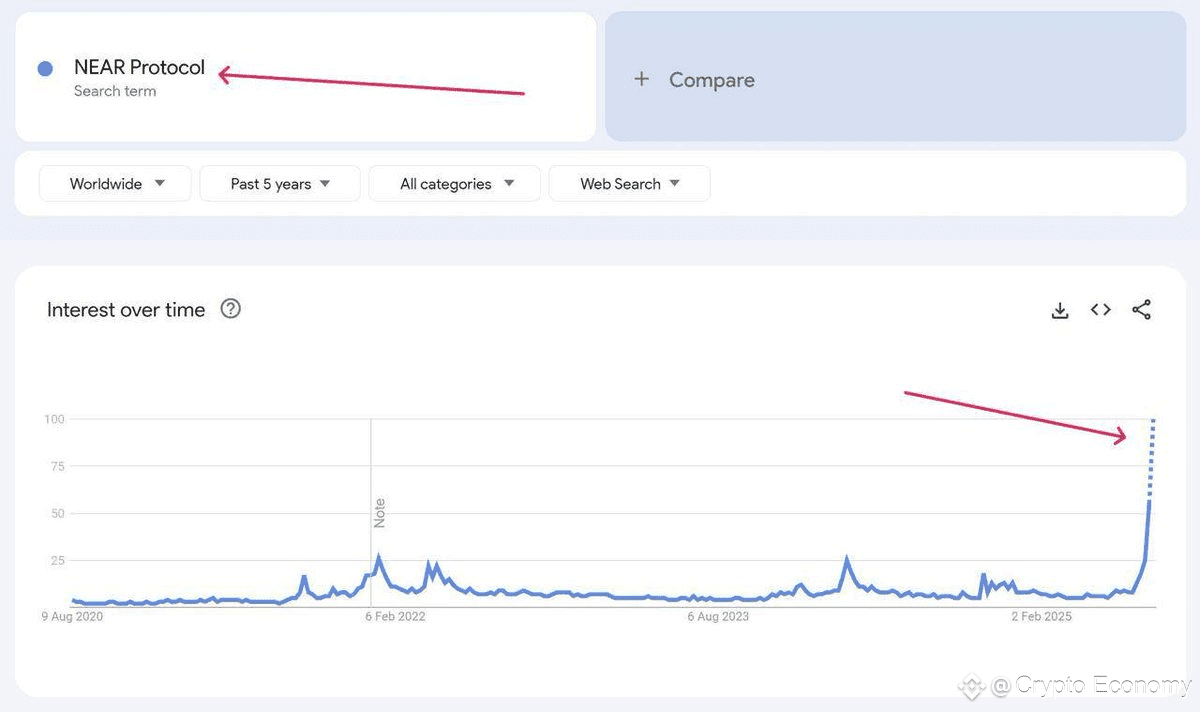1200x712 pixels.
Task: Open the Interest over time help icon
Action: 231,309
